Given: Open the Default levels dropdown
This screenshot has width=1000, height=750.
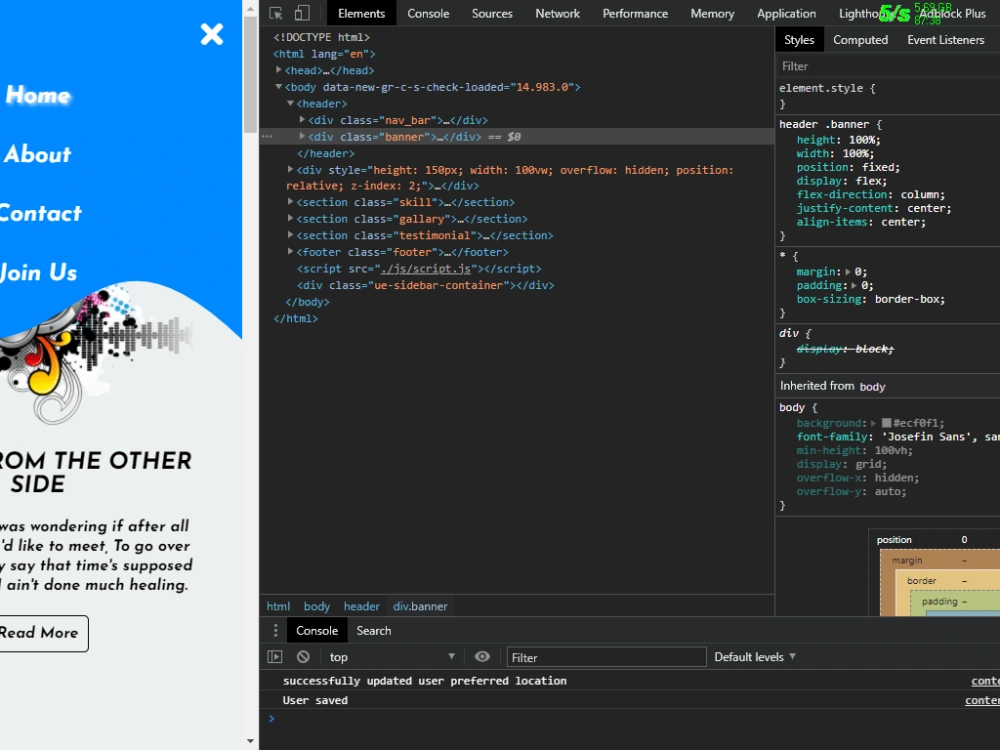Looking at the screenshot, I should (x=755, y=656).
